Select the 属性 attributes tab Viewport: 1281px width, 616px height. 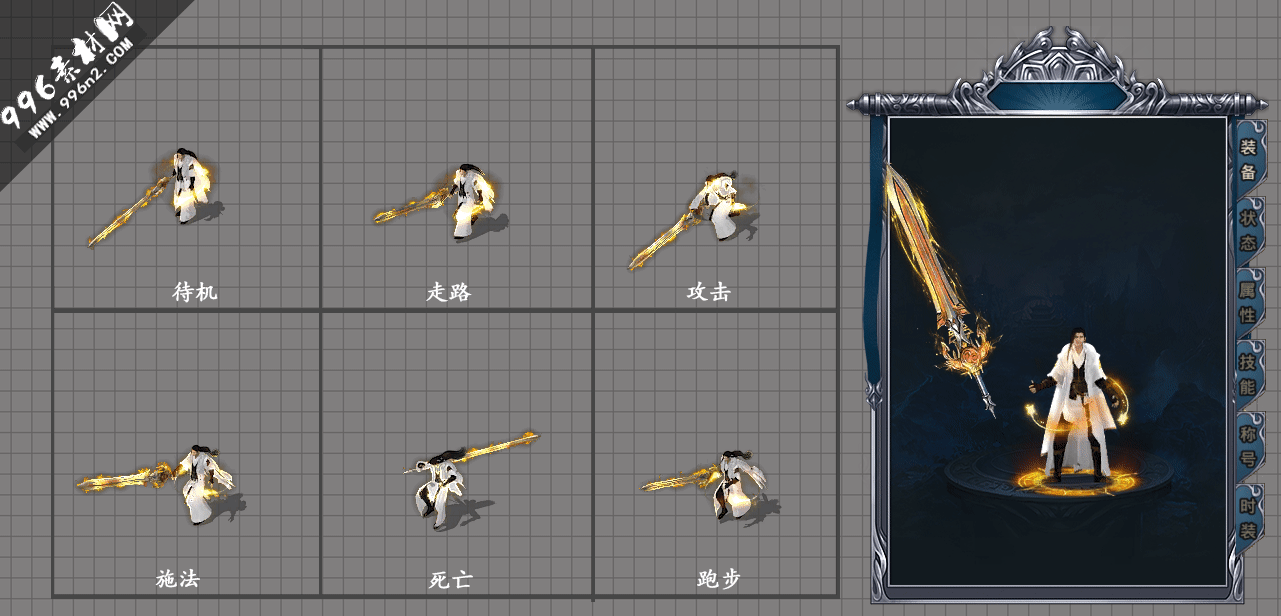(1248, 302)
